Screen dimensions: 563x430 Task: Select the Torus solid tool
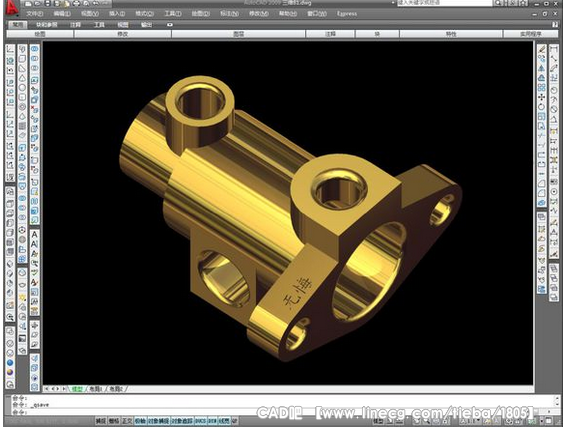(22, 107)
